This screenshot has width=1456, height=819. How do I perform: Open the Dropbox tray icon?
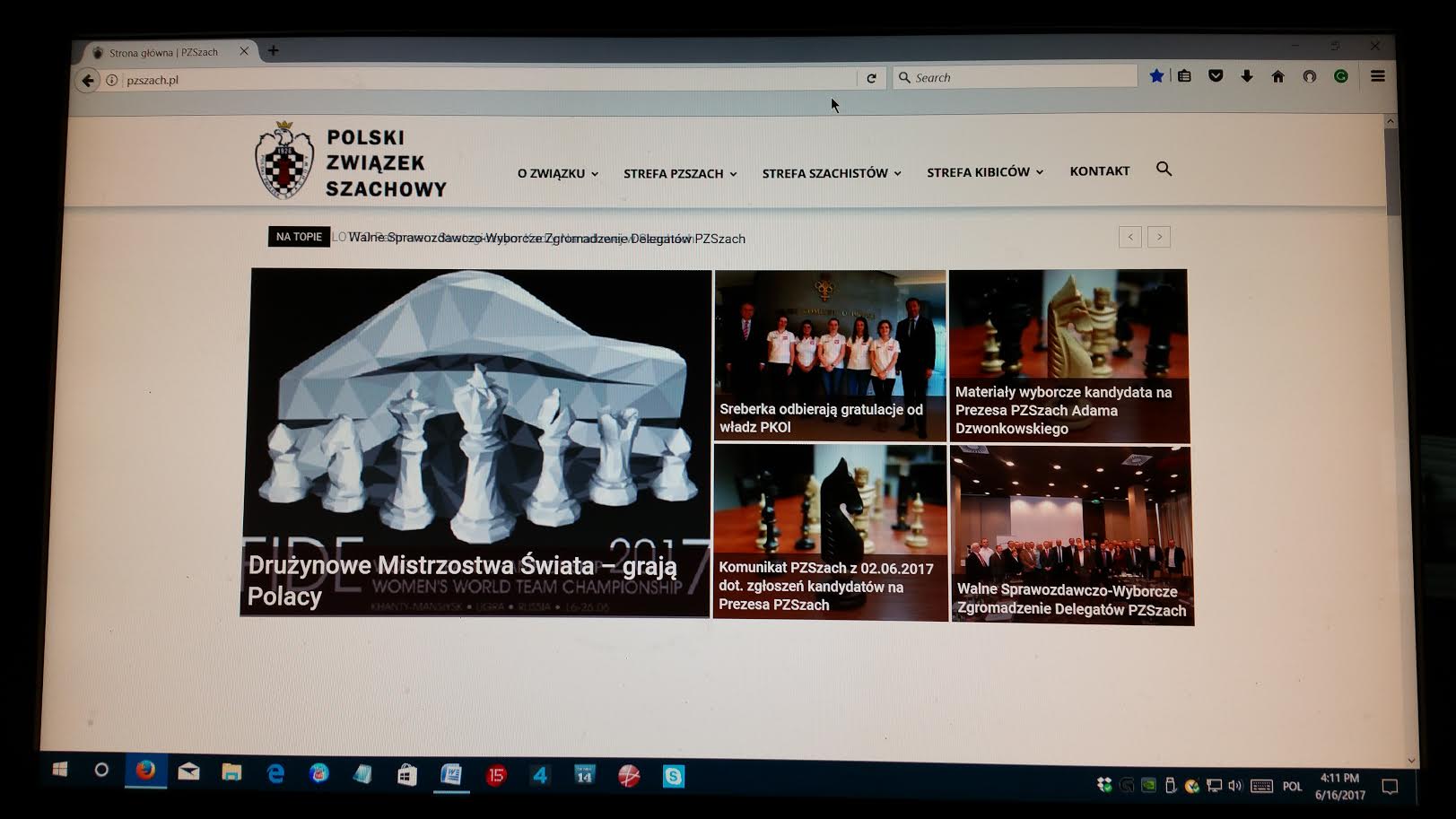pos(1104,785)
